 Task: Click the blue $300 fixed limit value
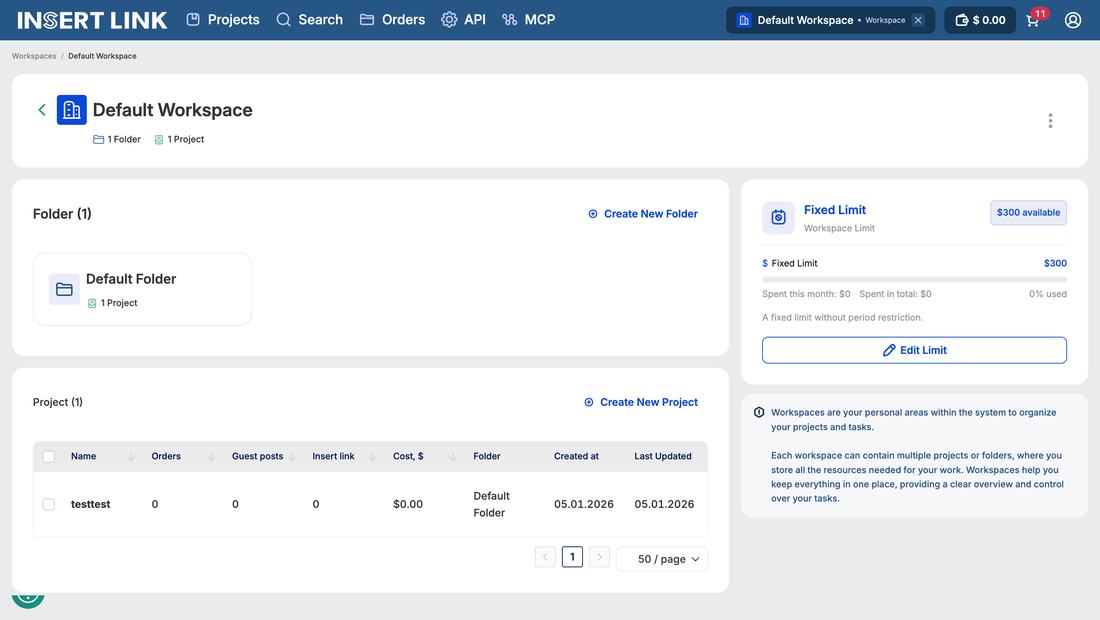[1055, 264]
